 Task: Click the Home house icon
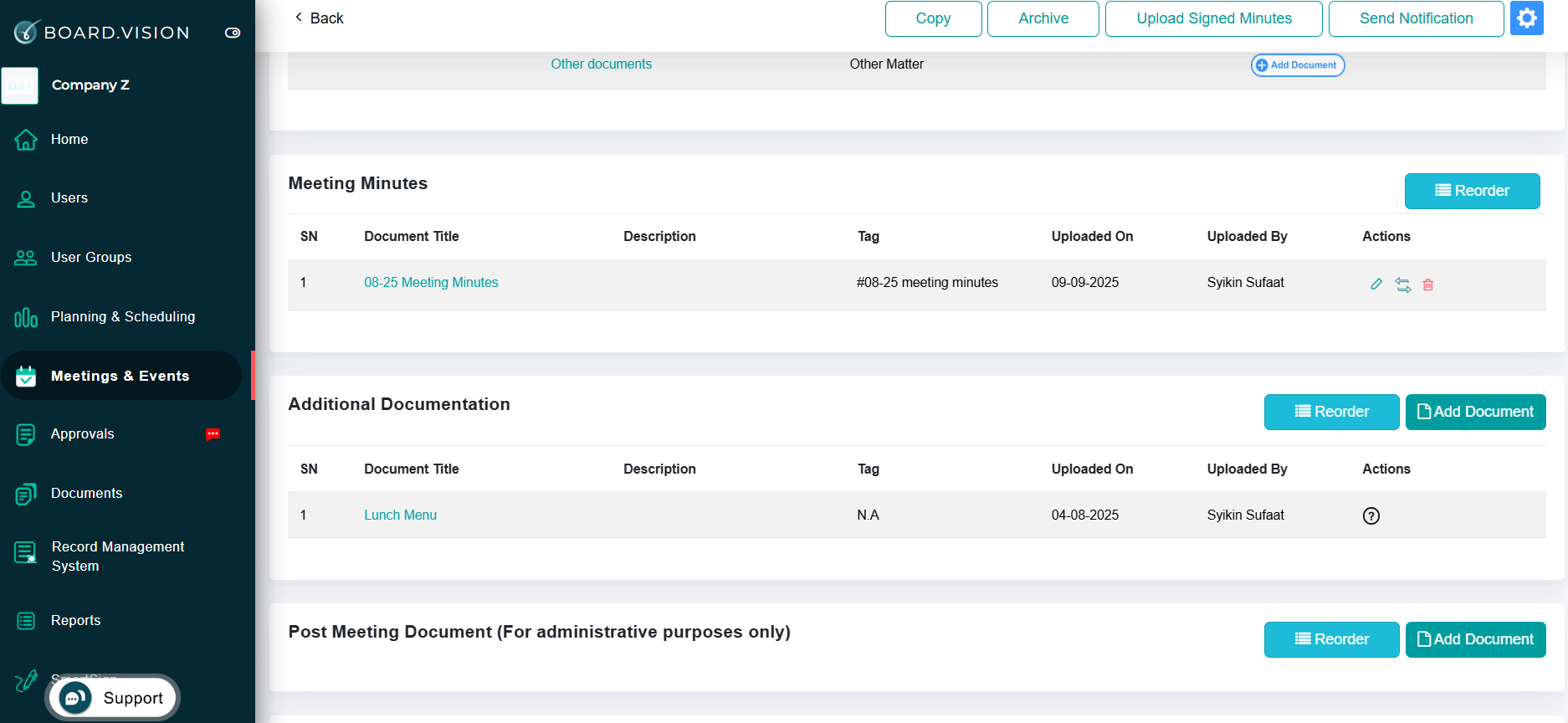point(26,140)
